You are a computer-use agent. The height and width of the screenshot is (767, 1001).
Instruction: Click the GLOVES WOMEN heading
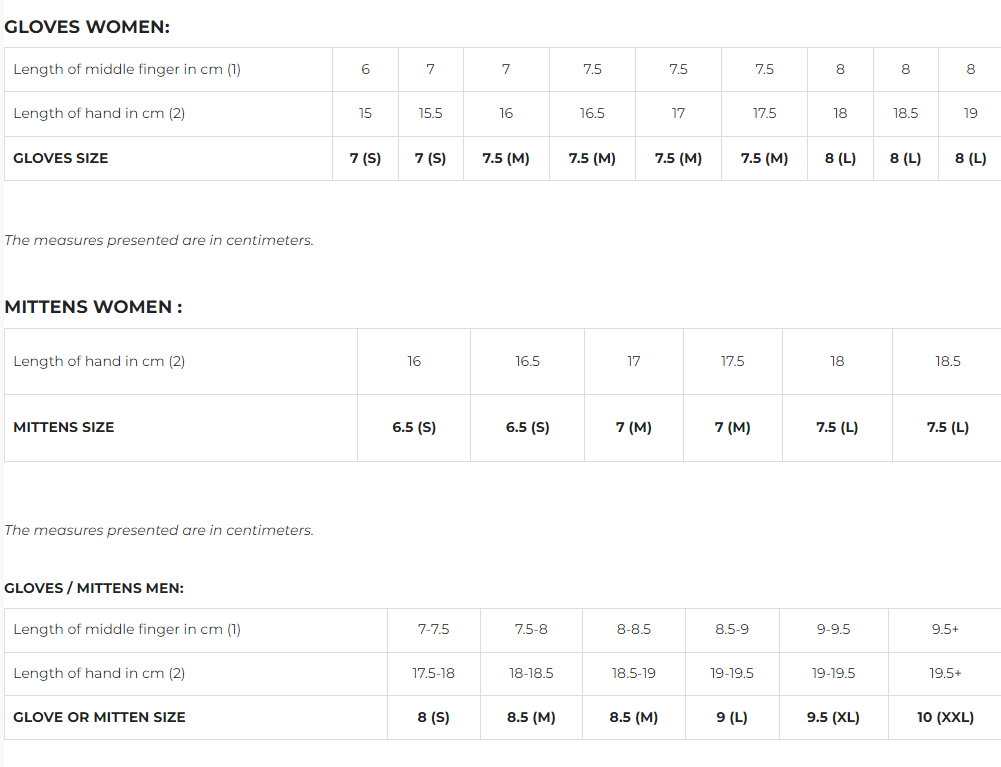(87, 27)
